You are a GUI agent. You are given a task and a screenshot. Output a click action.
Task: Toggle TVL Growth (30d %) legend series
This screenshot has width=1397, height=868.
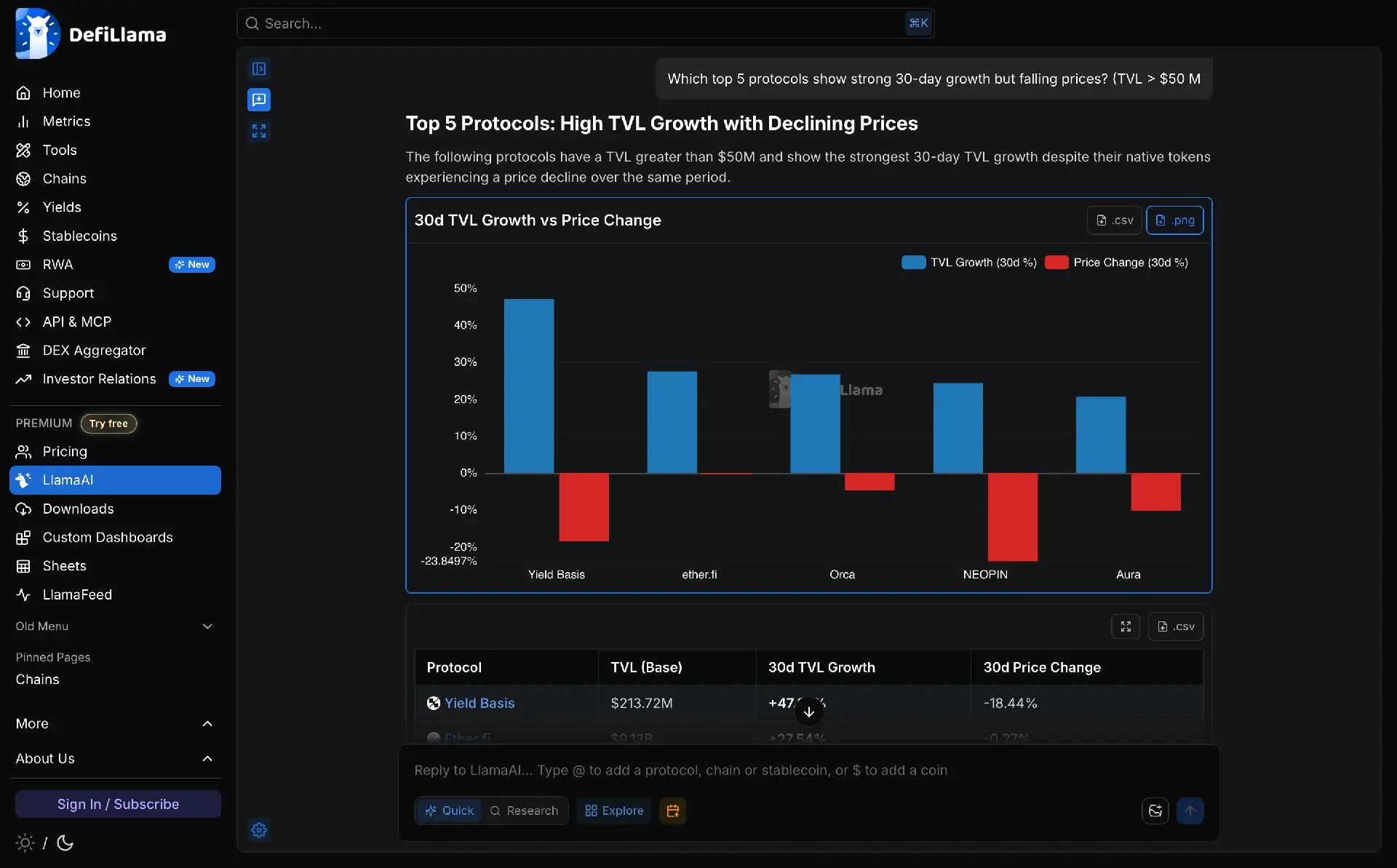pos(969,263)
